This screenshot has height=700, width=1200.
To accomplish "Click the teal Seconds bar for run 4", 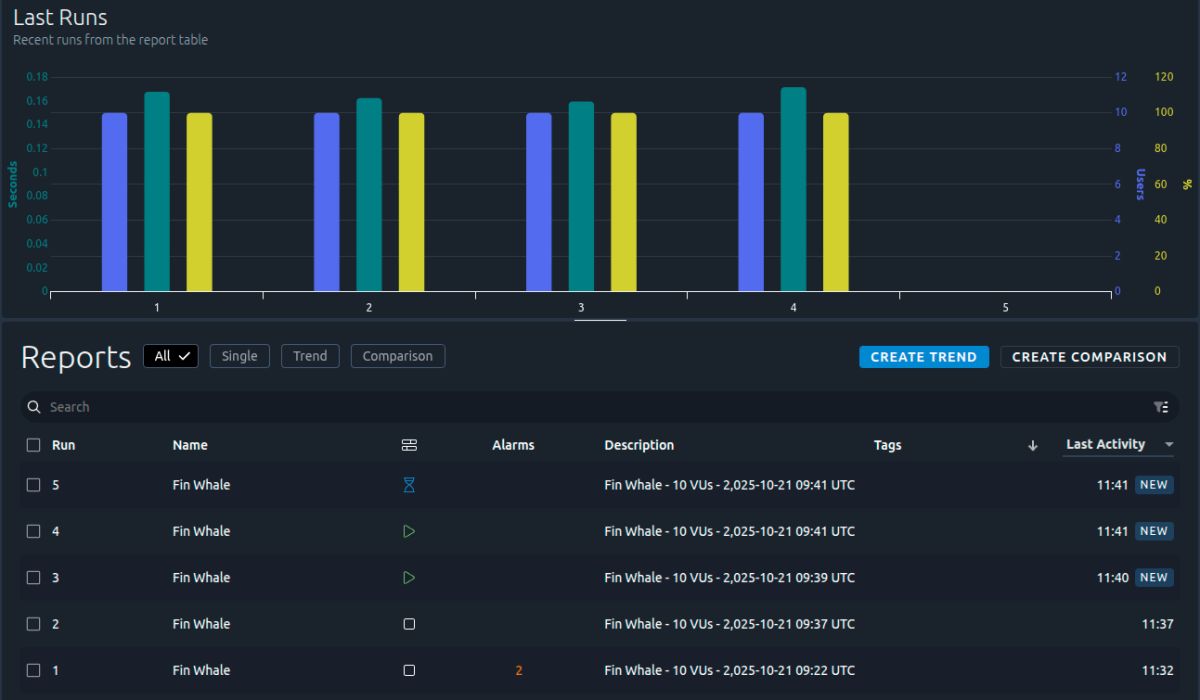I will [793, 190].
